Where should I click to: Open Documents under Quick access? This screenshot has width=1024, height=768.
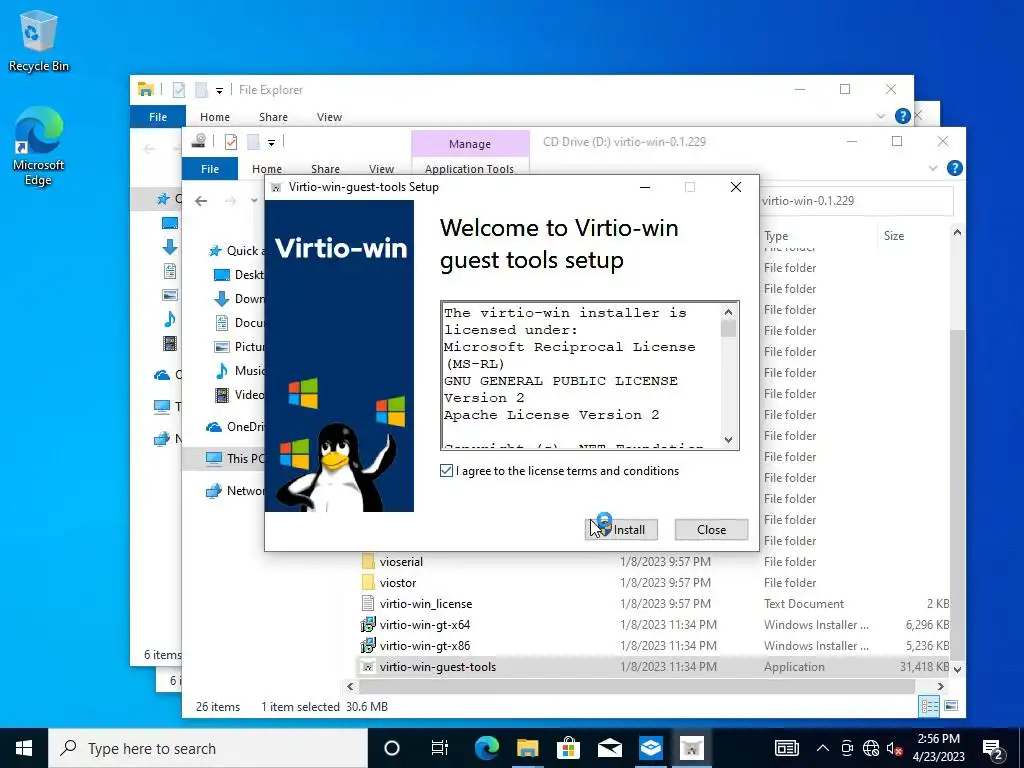click(240, 323)
